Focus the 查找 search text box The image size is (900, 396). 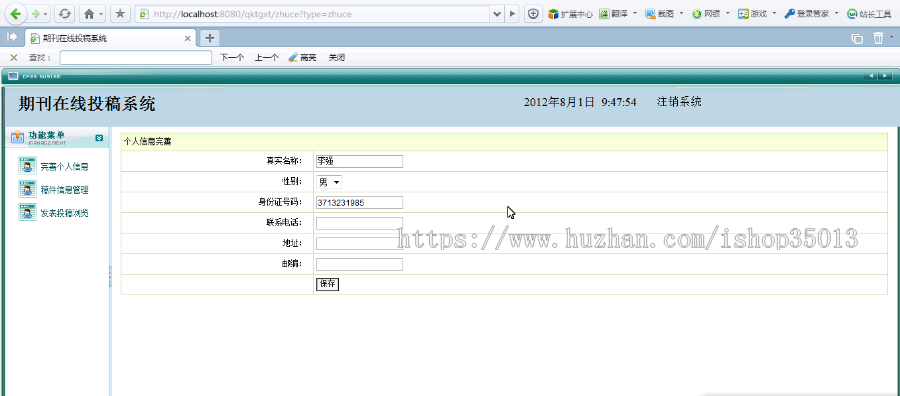click(x=135, y=57)
